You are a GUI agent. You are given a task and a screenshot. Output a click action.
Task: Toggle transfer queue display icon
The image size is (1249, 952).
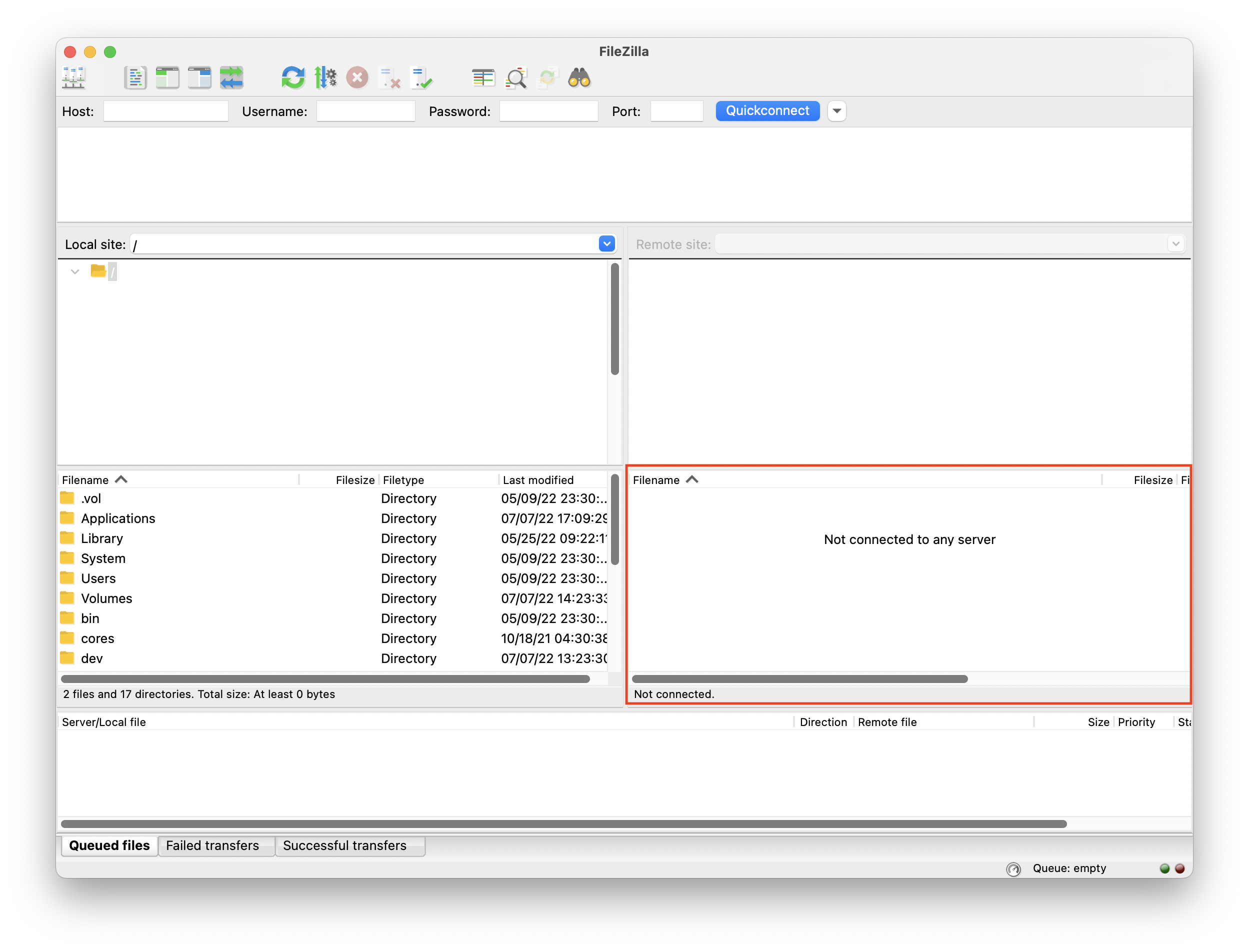tap(232, 77)
